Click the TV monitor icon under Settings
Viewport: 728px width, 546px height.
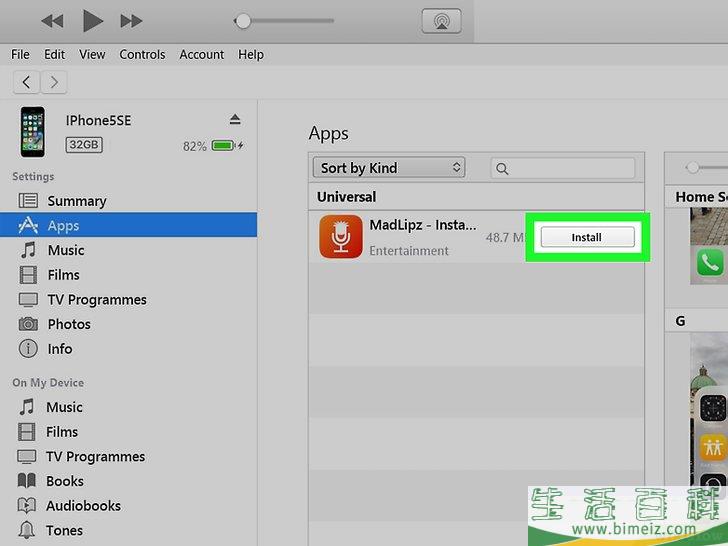28,299
